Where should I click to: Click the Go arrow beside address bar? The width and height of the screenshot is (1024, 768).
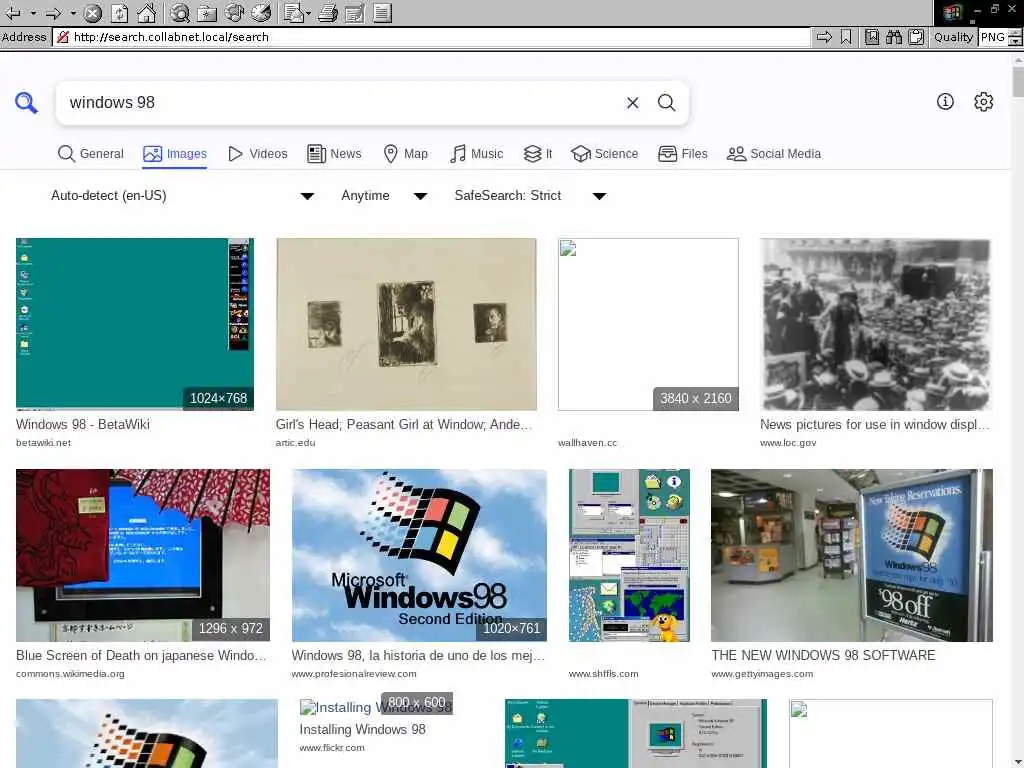pos(824,37)
